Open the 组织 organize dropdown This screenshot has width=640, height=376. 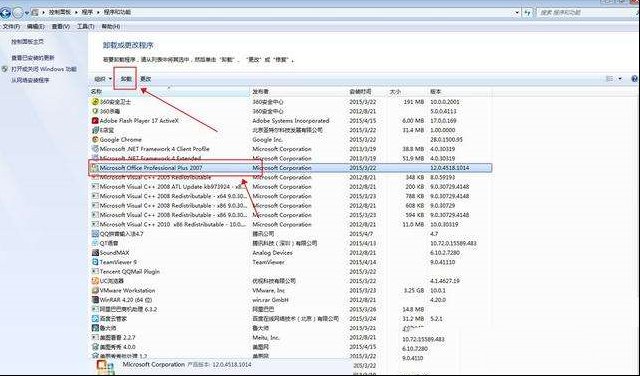tap(103, 79)
